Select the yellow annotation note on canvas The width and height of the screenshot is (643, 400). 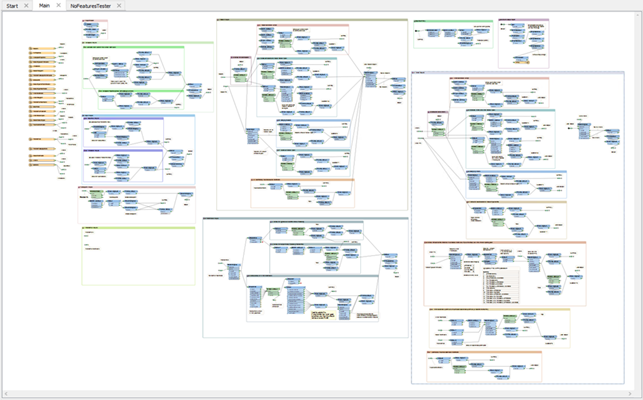pos(324,315)
